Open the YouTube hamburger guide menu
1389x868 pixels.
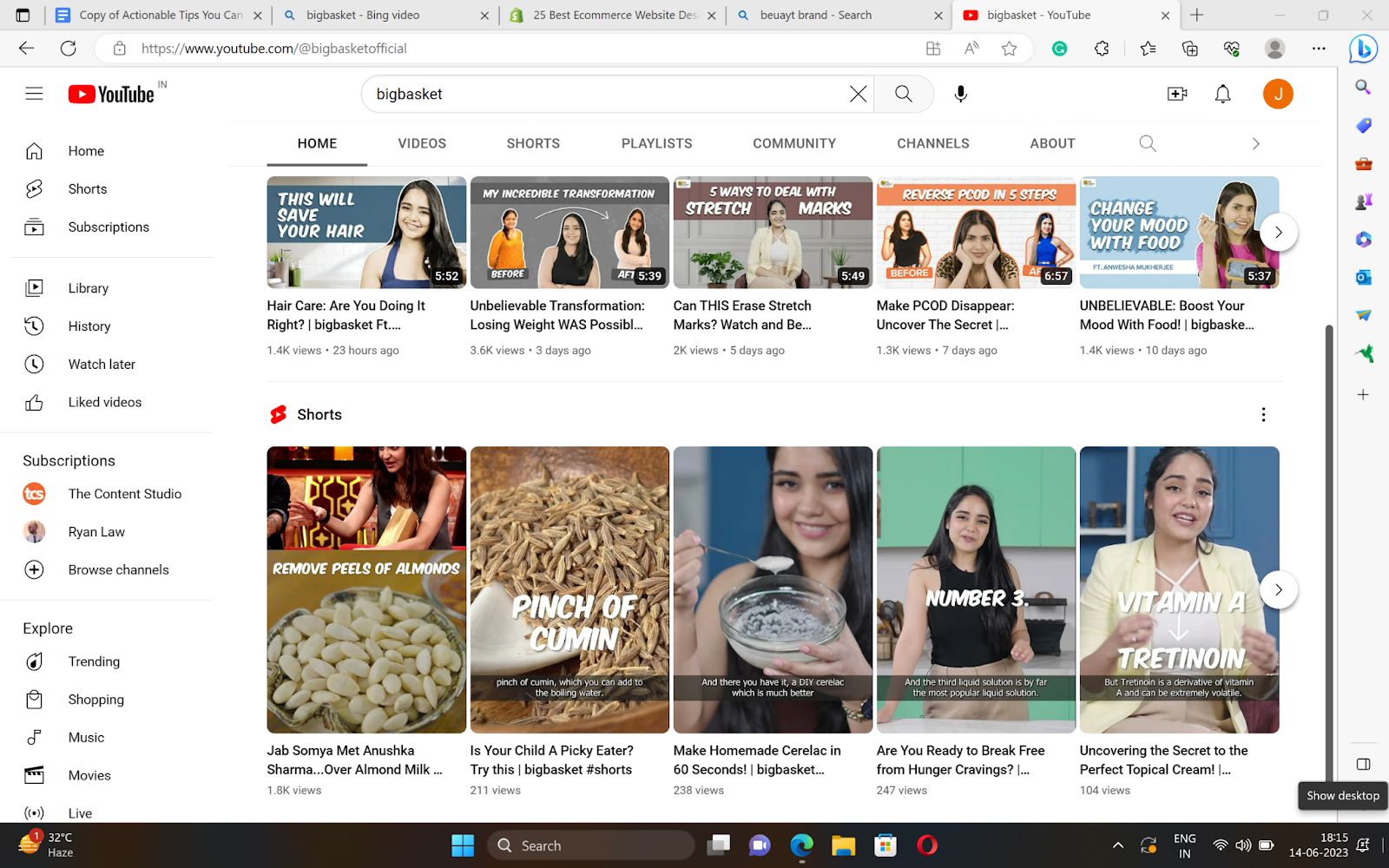pos(34,94)
